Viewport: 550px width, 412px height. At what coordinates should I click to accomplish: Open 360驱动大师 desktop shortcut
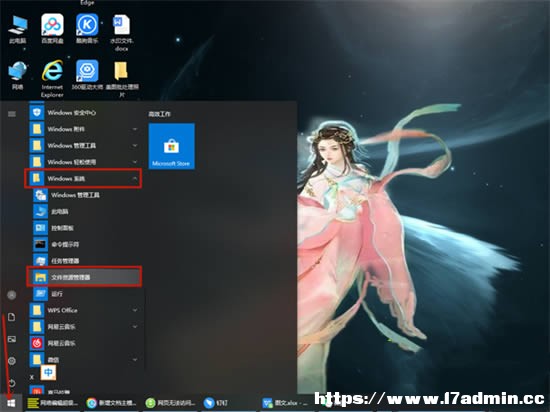(87, 75)
